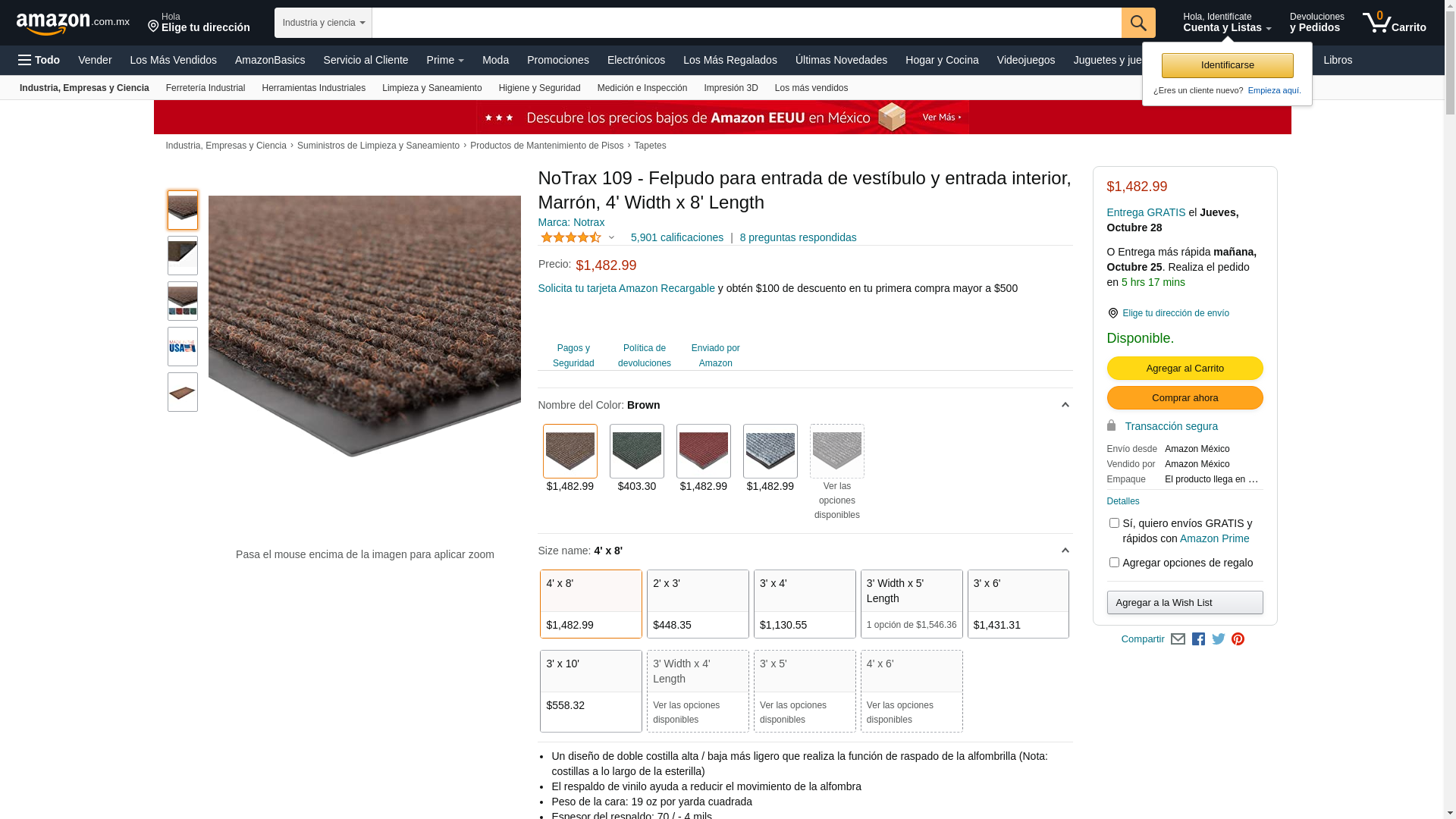This screenshot has width=1456, height=819.
Task: Select the green color swatch
Action: (x=637, y=451)
